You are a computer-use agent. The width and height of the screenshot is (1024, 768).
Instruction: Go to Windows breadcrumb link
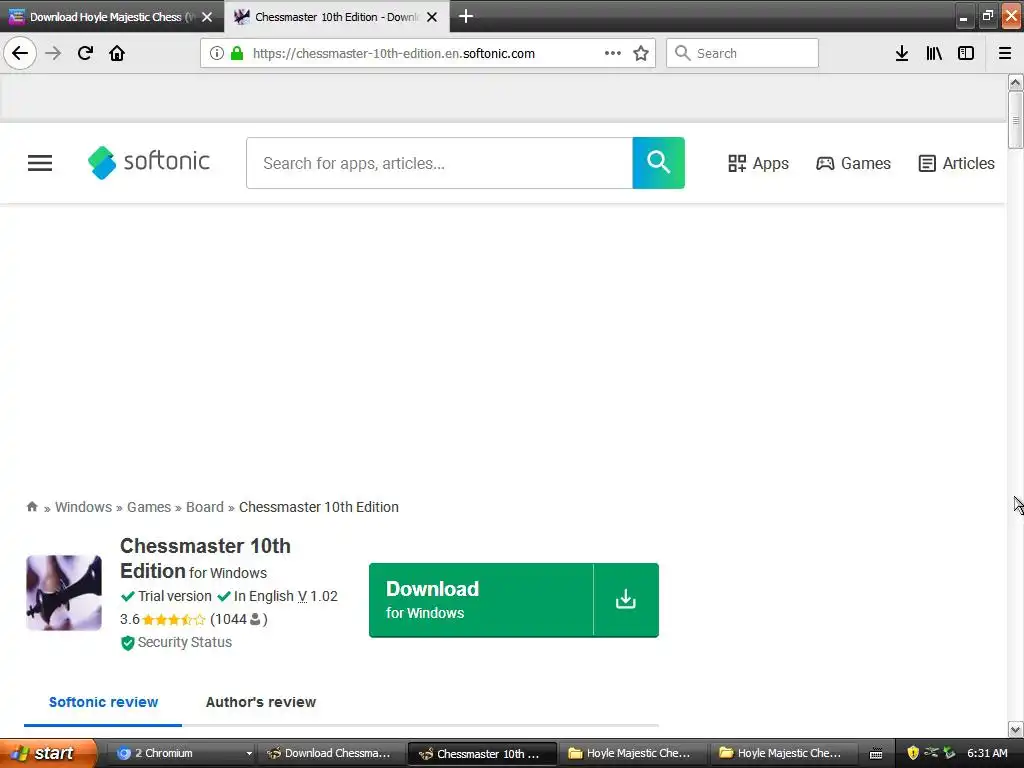click(x=84, y=507)
